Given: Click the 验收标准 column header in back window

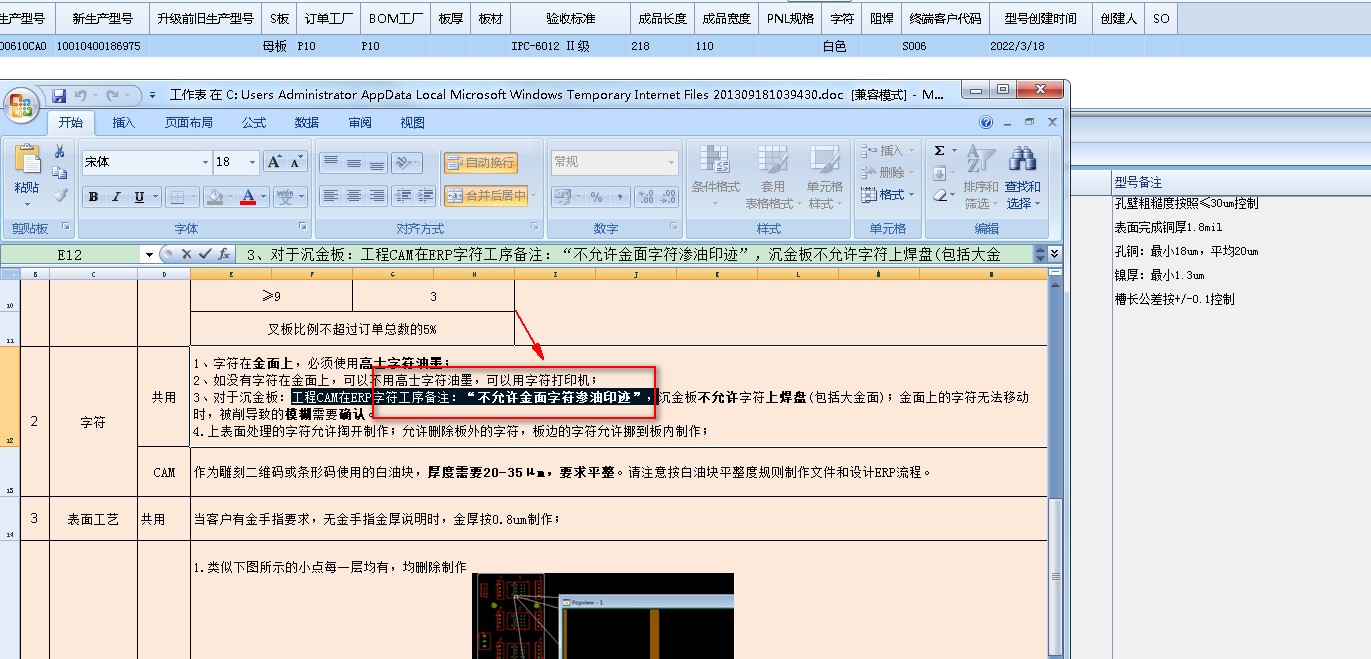Looking at the screenshot, I should (570, 18).
